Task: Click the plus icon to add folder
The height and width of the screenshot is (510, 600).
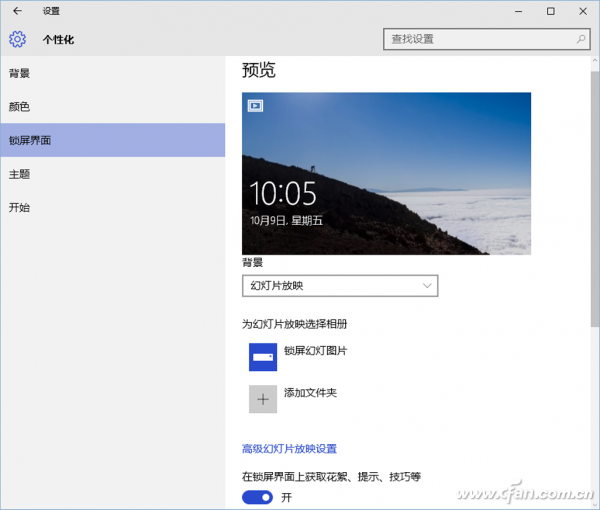Action: click(x=263, y=399)
